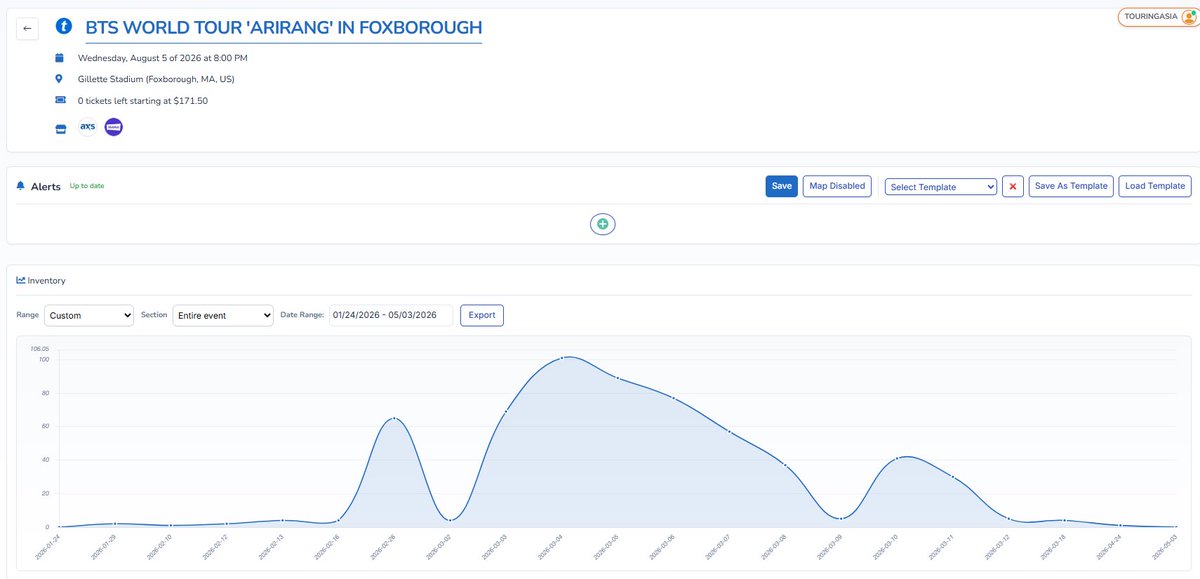The image size is (1200, 579).
Task: Click the Inventory chart icon
Action: [21, 281]
